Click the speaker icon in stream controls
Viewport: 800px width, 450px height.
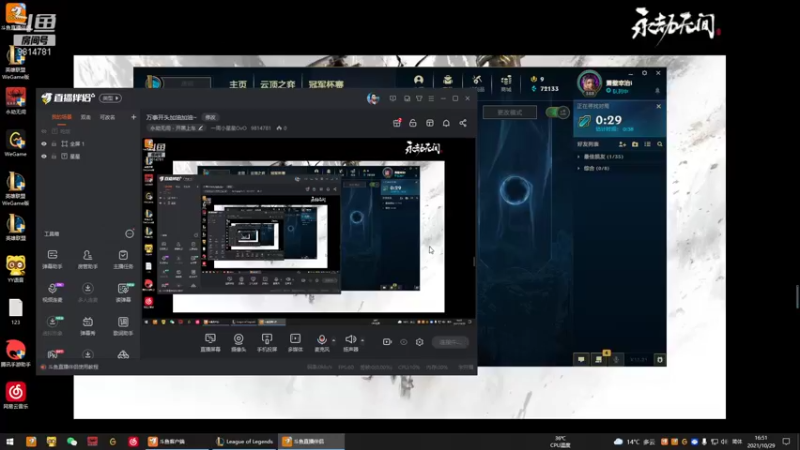coord(350,339)
